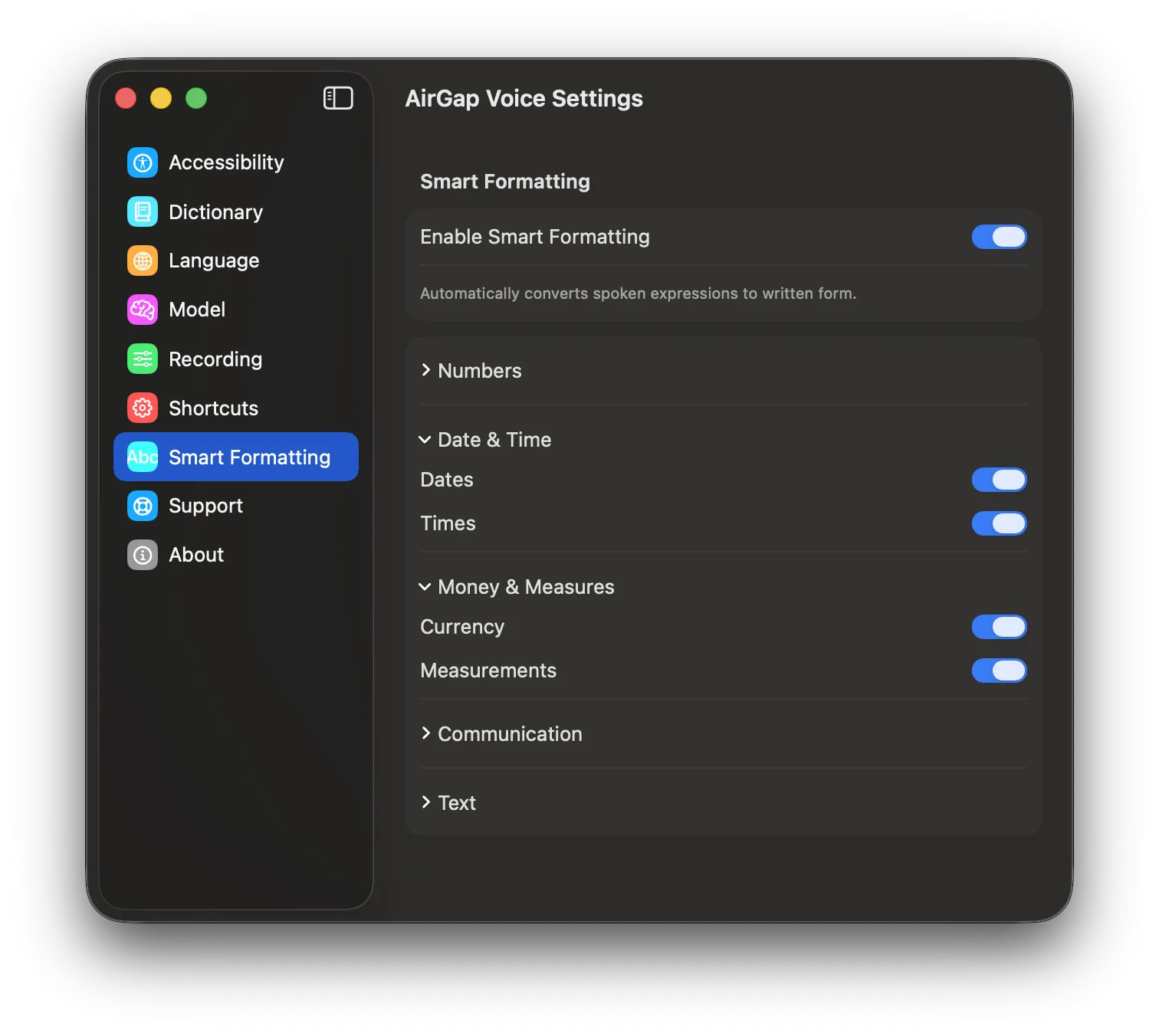Open Shortcuts in the sidebar
The width and height of the screenshot is (1159, 1036).
(x=236, y=408)
